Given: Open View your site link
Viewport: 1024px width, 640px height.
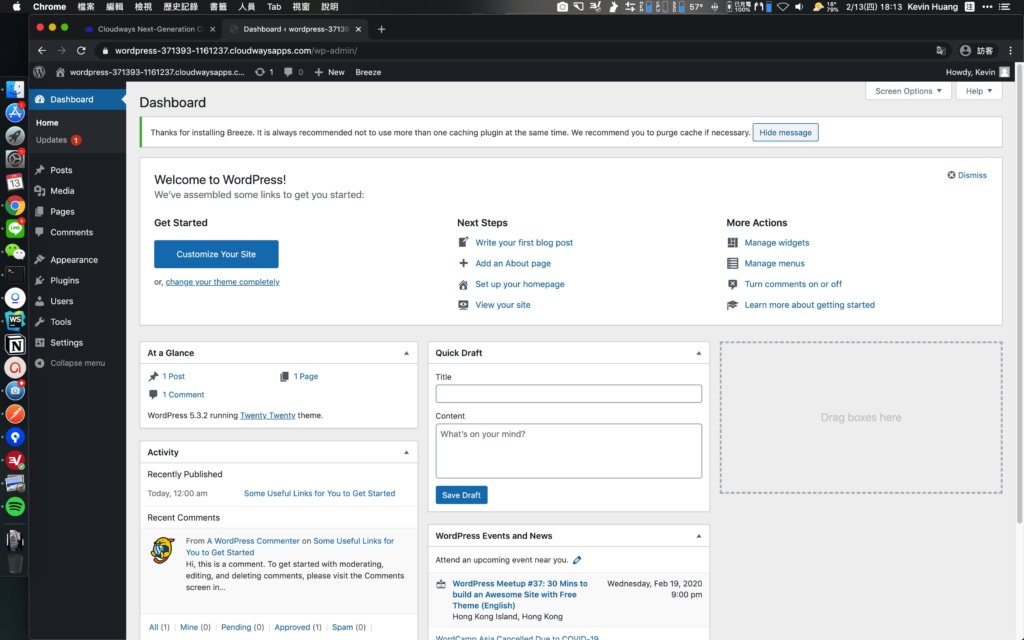Looking at the screenshot, I should pyautogui.click(x=503, y=305).
